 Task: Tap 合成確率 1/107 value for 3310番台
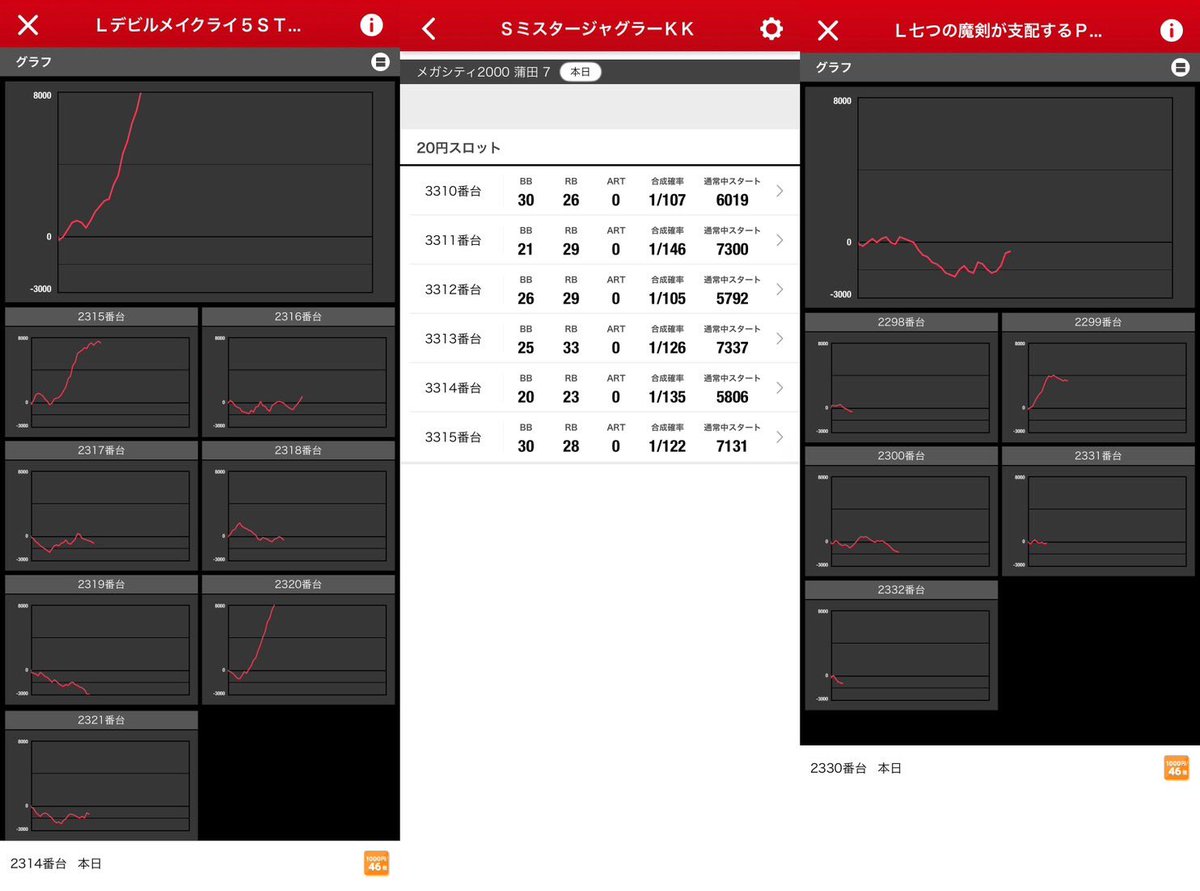667,200
